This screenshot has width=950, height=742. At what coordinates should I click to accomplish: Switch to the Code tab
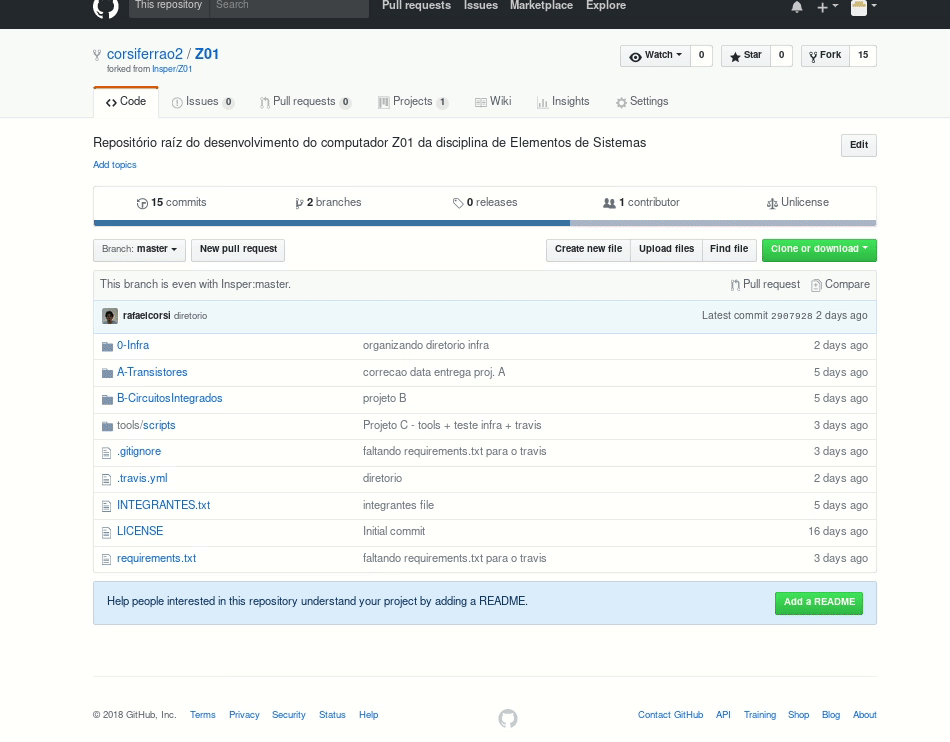[x=126, y=102]
